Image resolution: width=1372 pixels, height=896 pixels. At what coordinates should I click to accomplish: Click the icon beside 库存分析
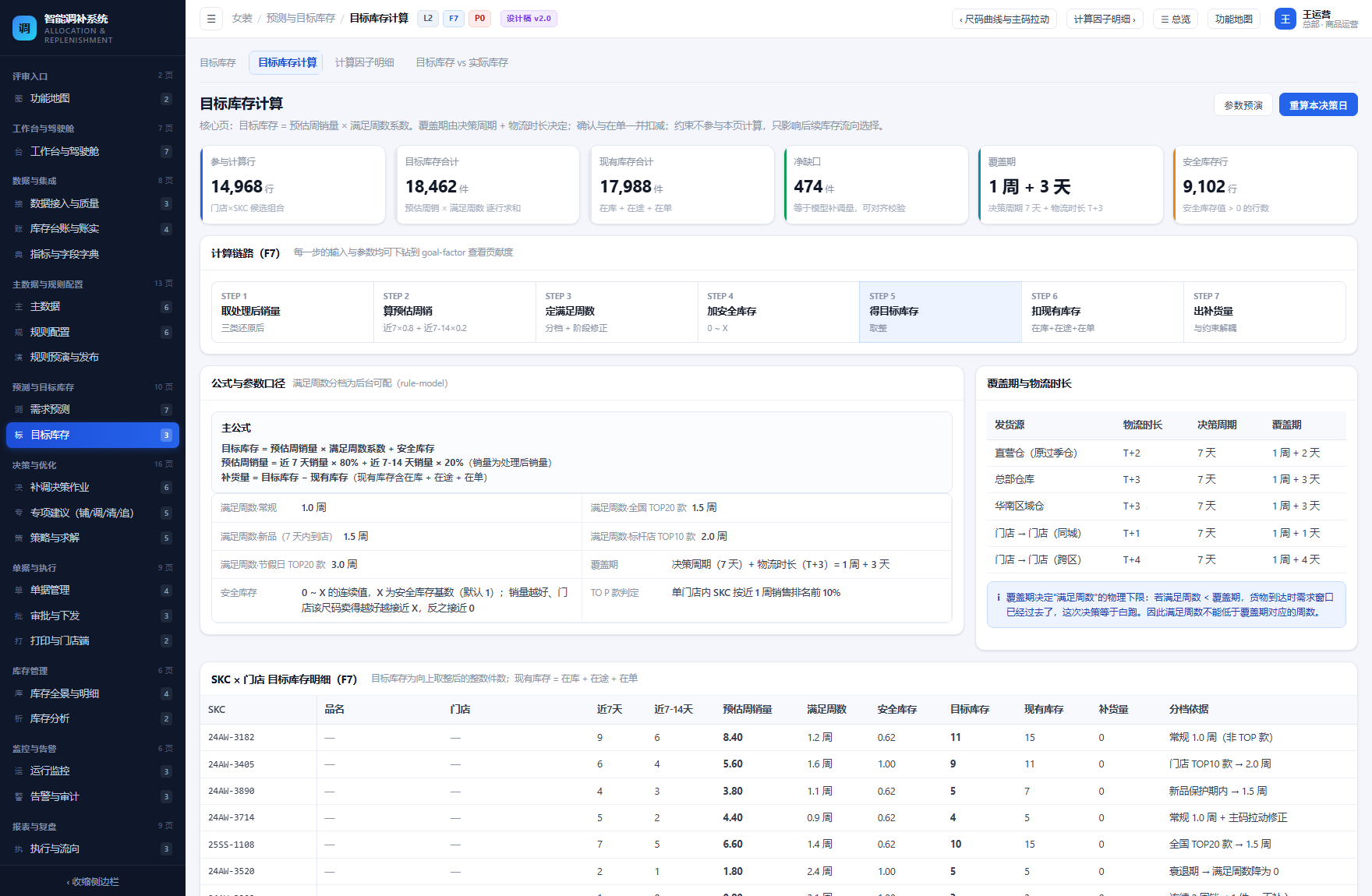tap(19, 719)
